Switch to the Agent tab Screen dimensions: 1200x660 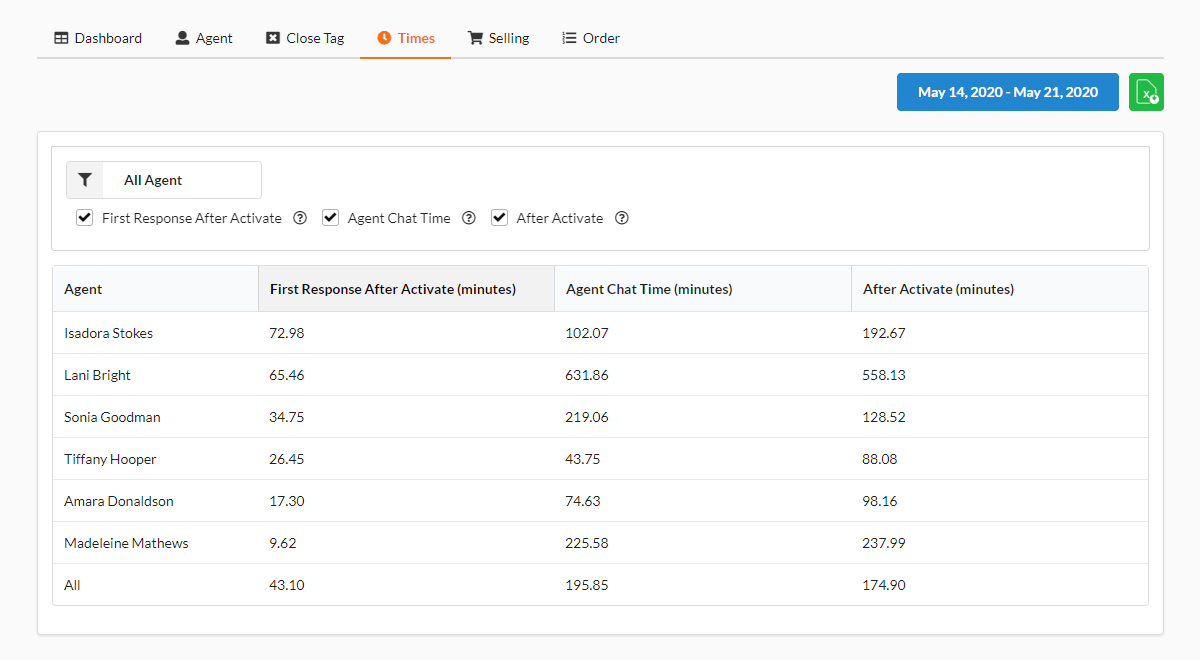coord(204,38)
